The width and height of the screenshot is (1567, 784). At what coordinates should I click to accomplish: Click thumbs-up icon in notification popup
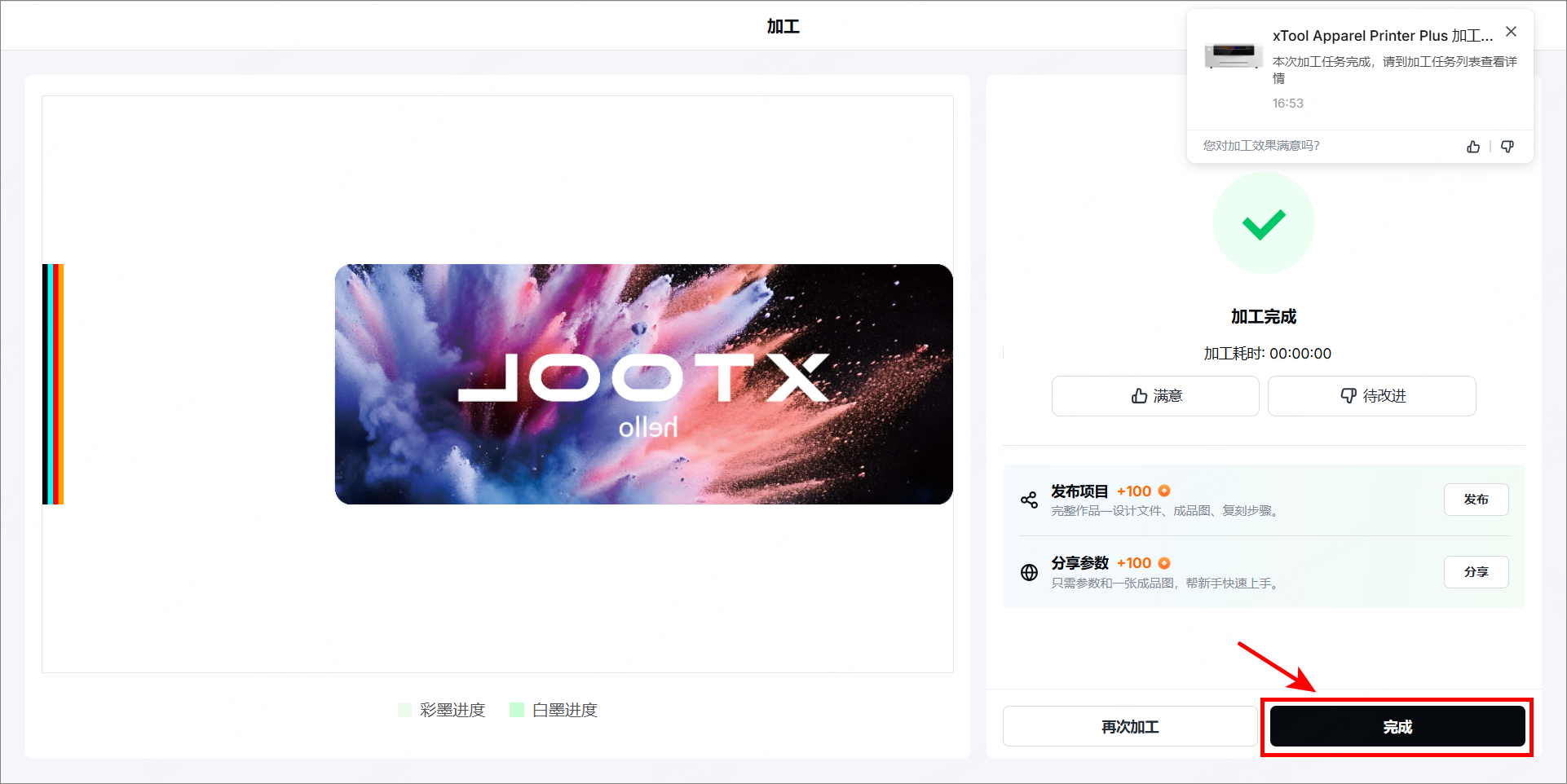pyautogui.click(x=1473, y=147)
